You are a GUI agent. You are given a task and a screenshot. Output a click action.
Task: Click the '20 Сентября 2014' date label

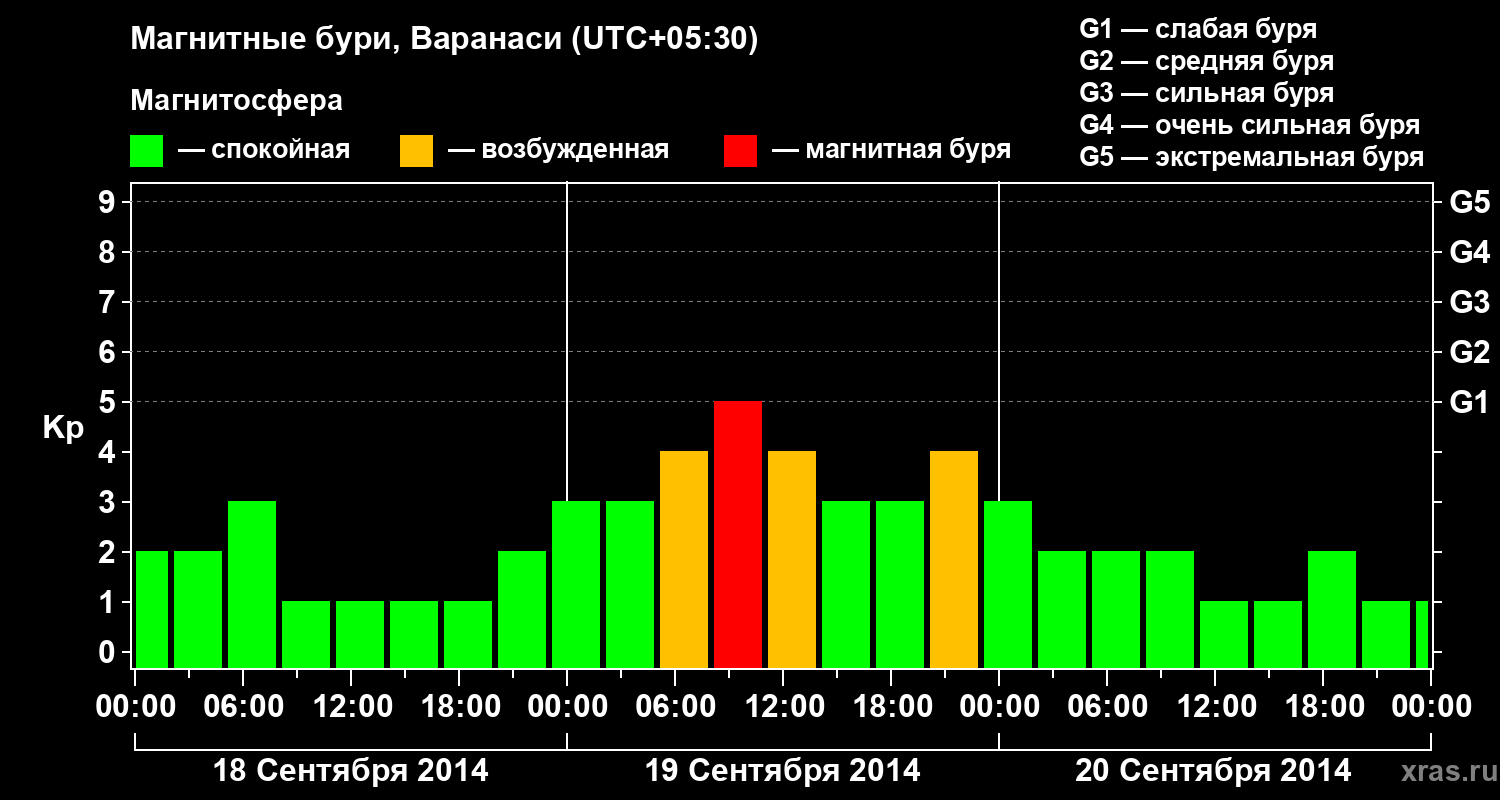tap(1213, 771)
